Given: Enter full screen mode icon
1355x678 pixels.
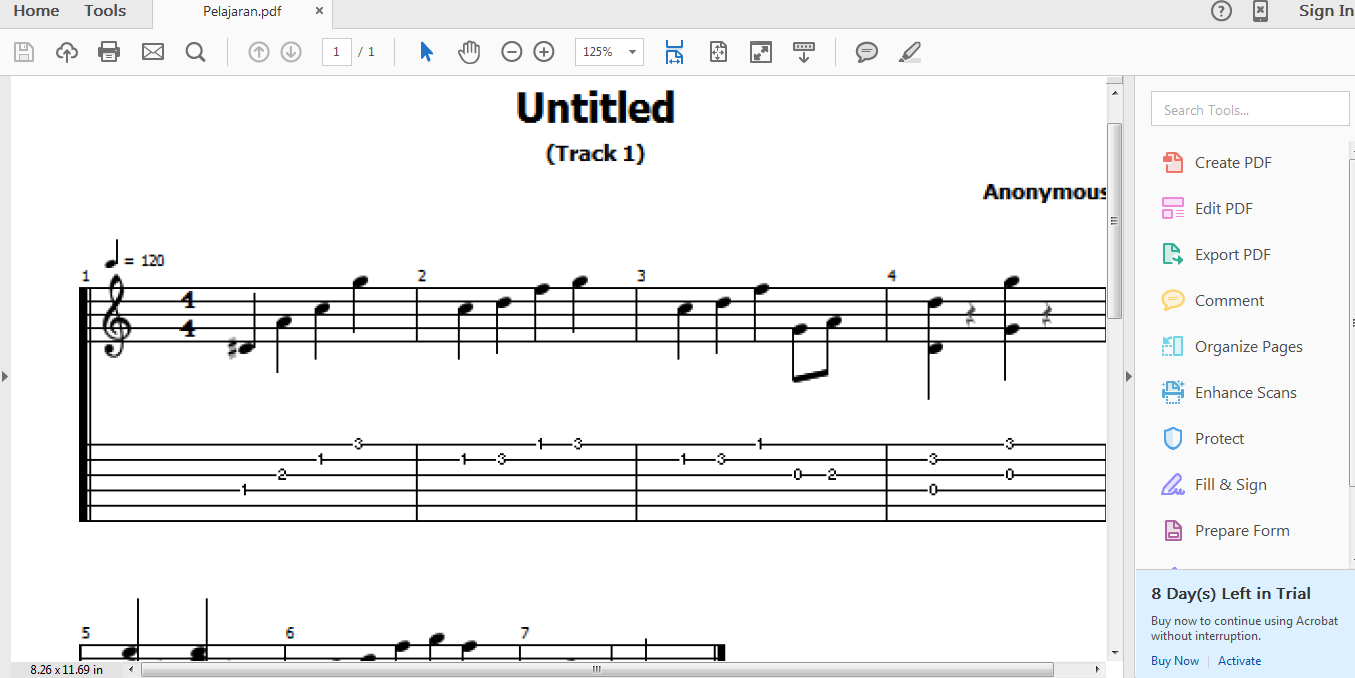Looking at the screenshot, I should [761, 52].
